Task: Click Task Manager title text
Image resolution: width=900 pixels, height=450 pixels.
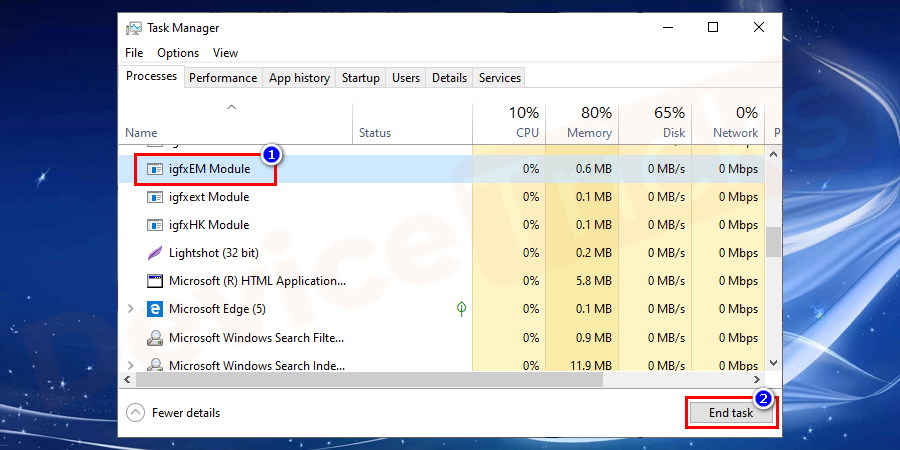Action: point(183,28)
